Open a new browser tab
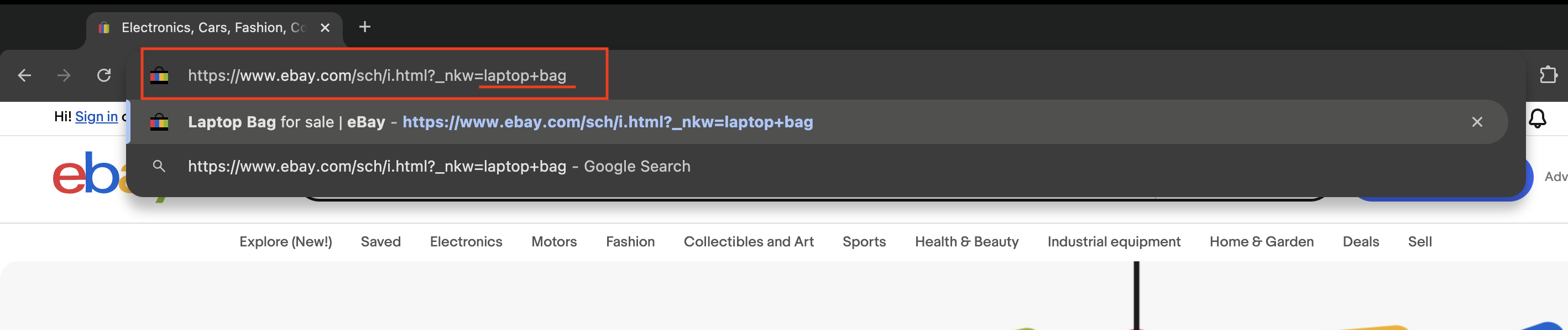 pos(364,27)
